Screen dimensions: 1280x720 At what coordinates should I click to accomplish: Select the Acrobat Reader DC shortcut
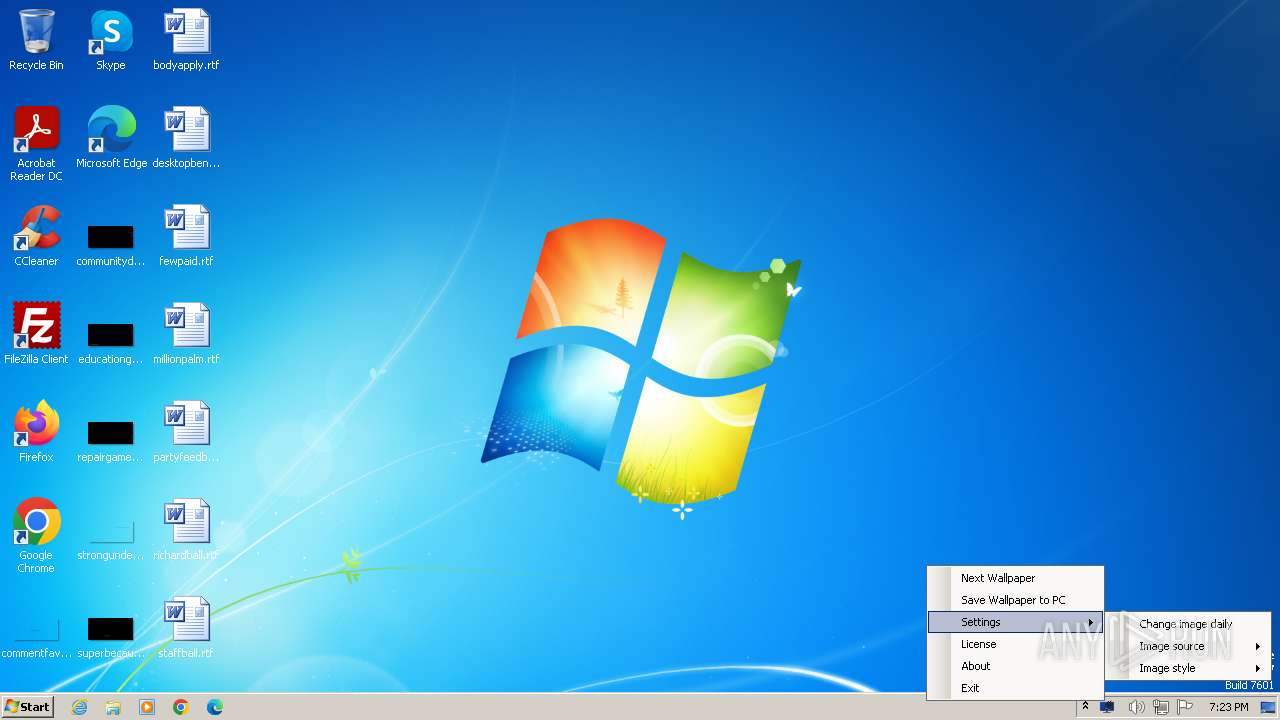(x=36, y=144)
